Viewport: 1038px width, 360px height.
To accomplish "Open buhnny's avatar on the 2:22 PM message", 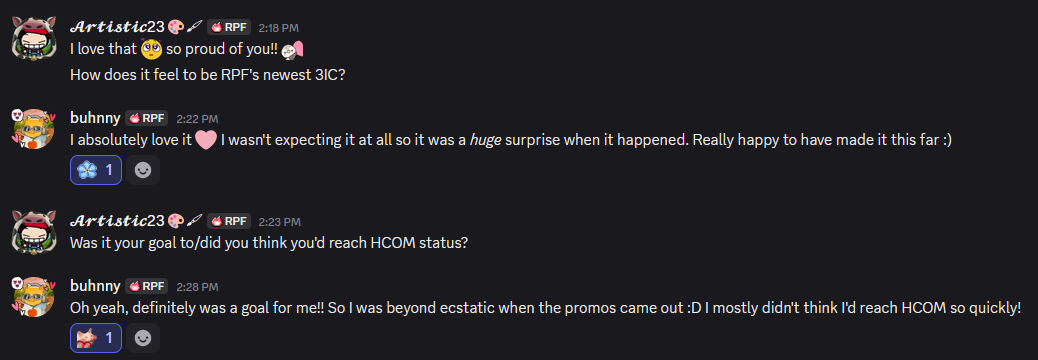I will pos(33,128).
